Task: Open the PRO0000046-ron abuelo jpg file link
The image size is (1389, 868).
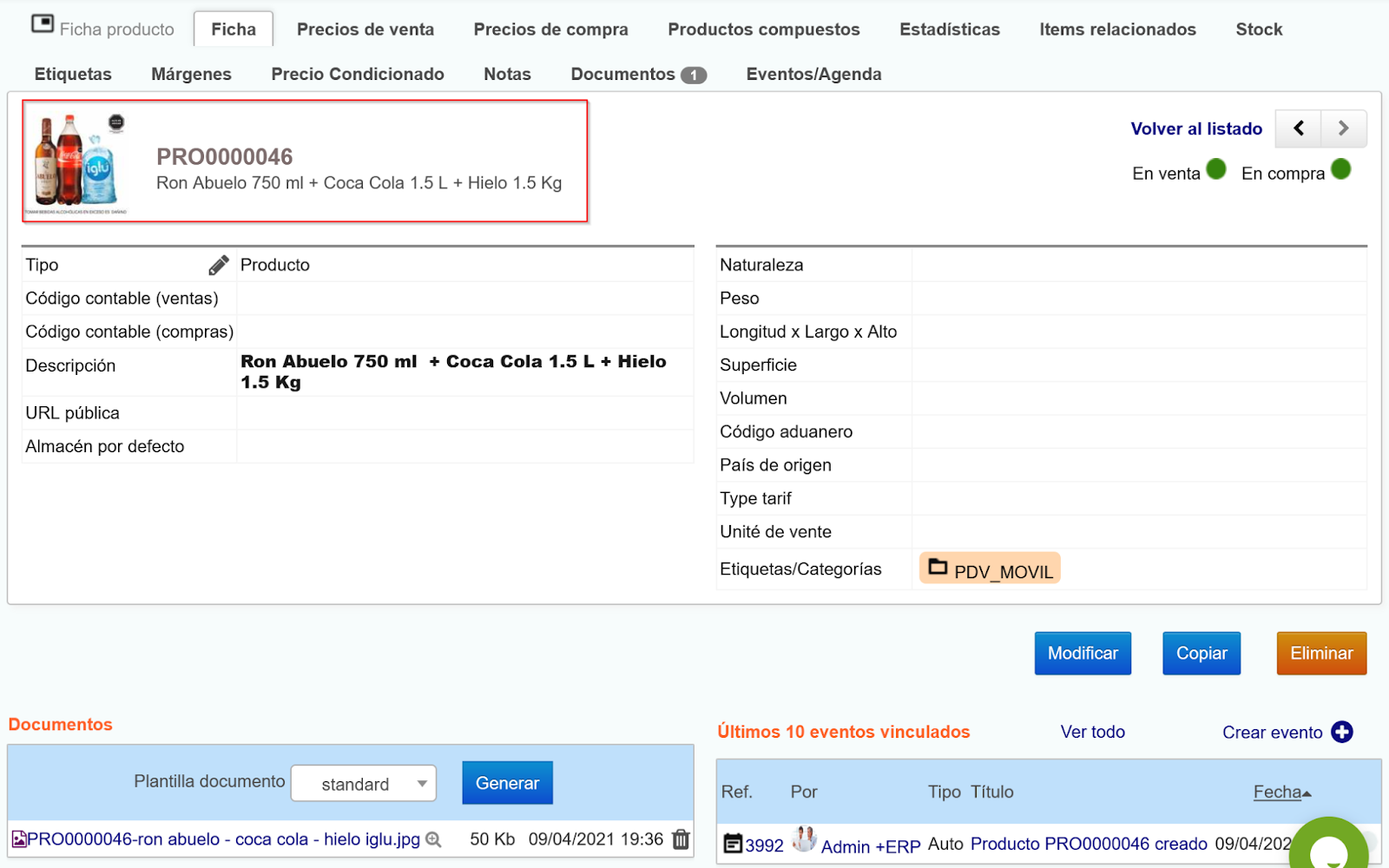Action: click(x=223, y=839)
